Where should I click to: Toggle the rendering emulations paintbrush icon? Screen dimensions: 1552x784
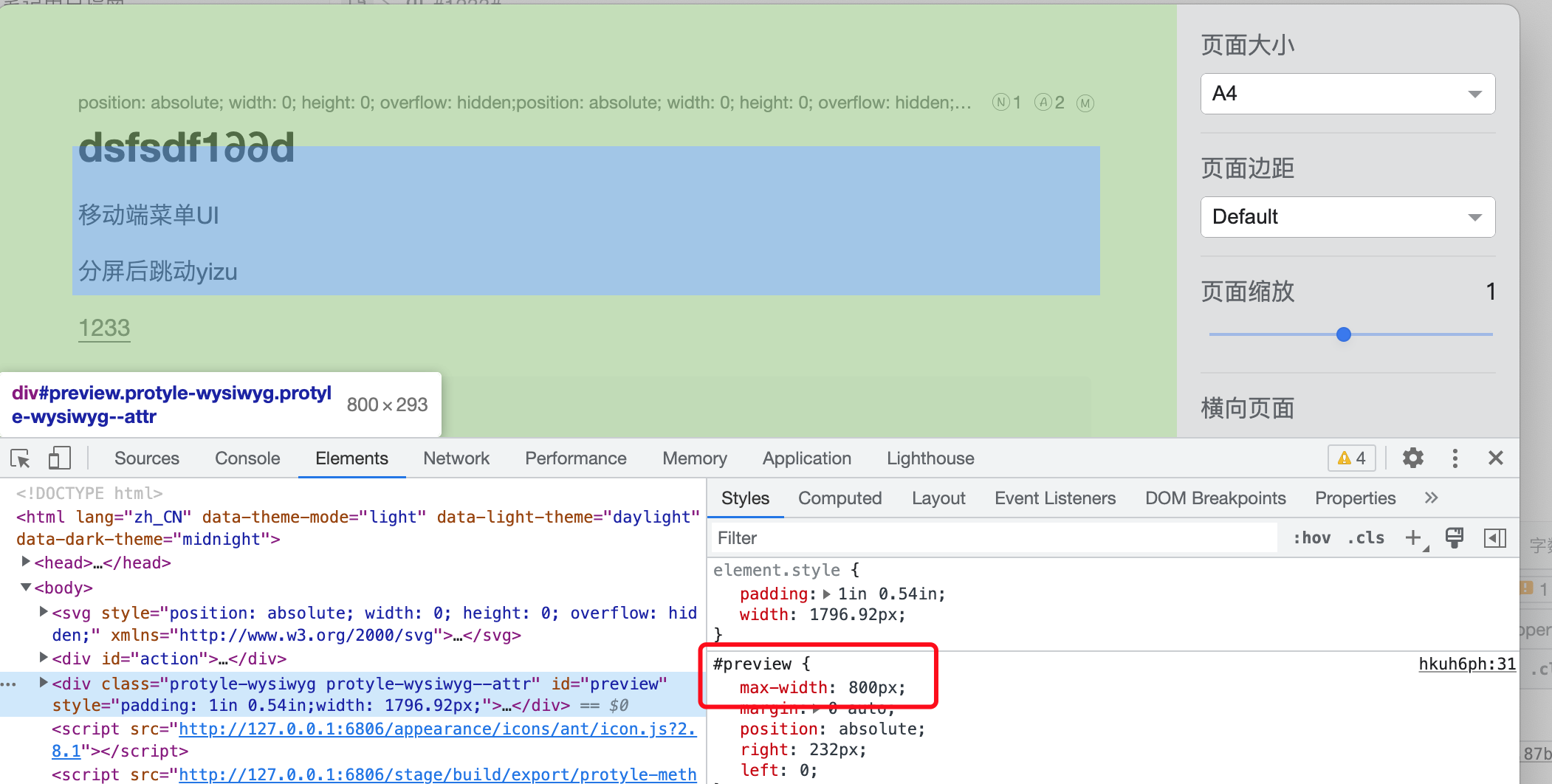[1455, 537]
